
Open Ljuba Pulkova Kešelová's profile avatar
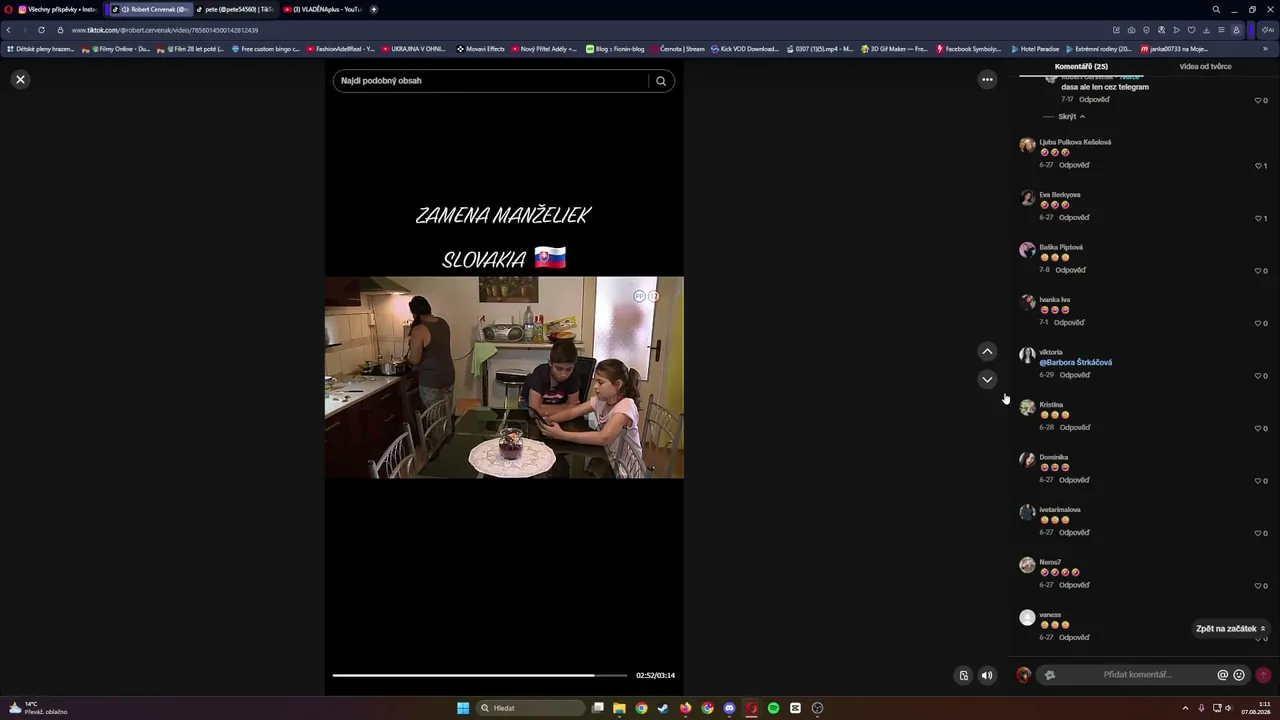1027,145
